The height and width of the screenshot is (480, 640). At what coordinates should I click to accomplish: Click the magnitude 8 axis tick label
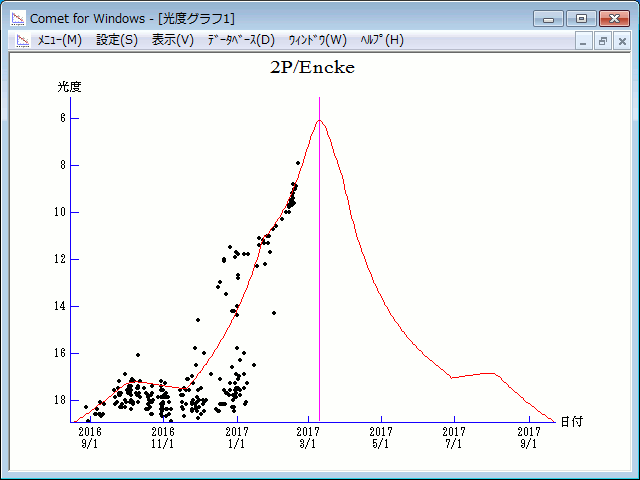point(63,165)
